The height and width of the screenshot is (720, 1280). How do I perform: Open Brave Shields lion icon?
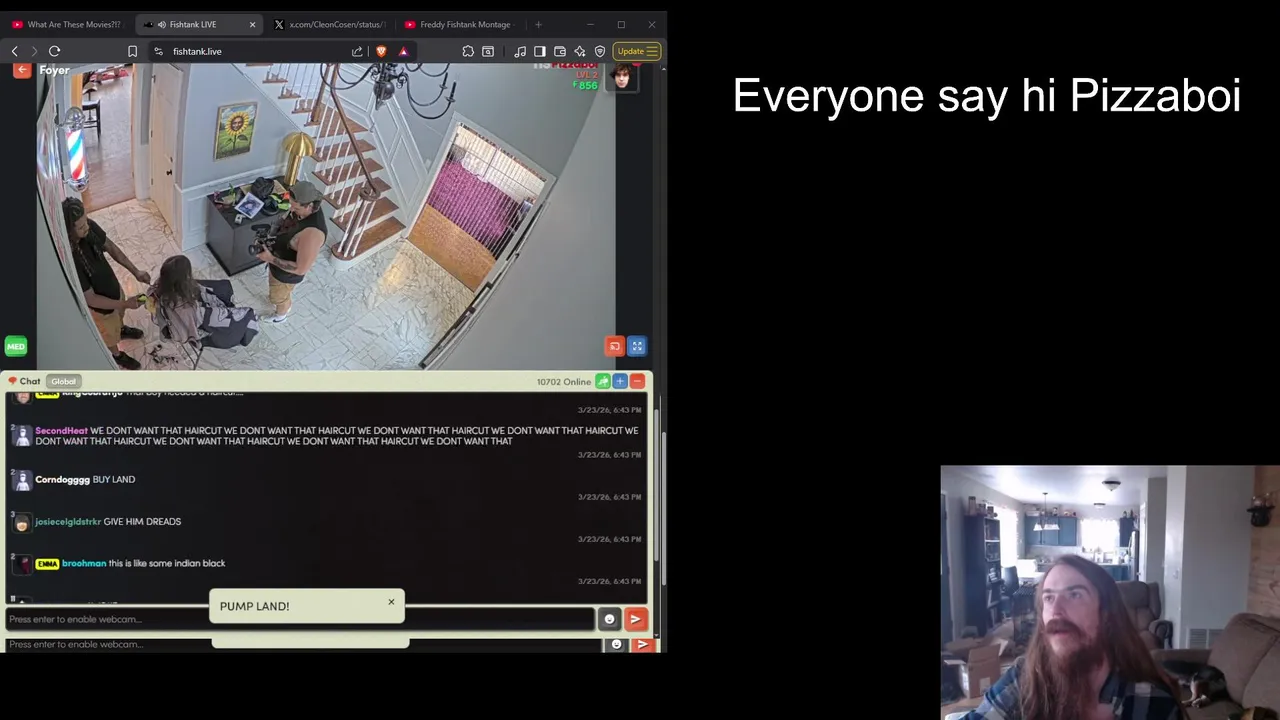coord(381,51)
